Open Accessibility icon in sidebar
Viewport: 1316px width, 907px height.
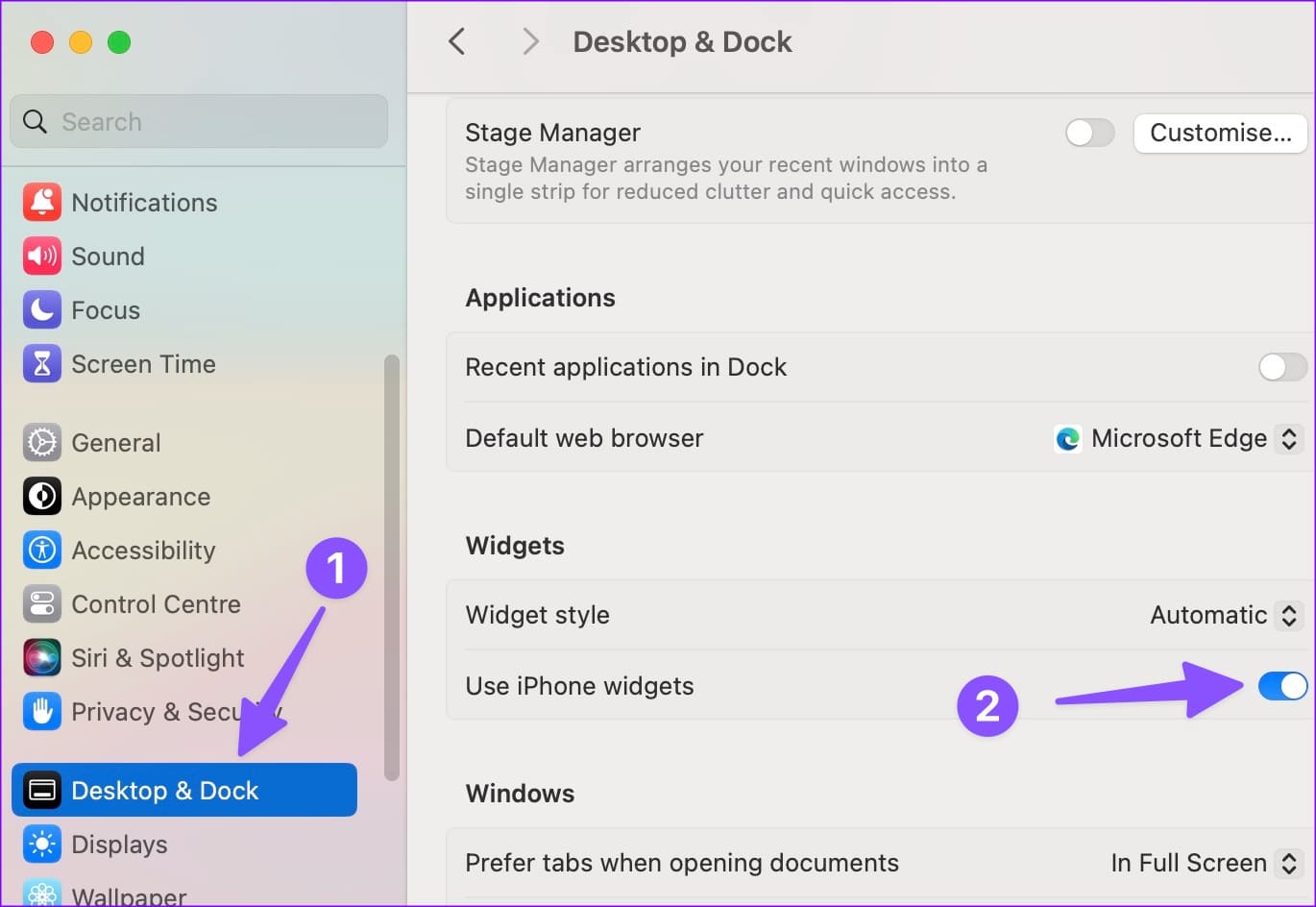pyautogui.click(x=42, y=551)
